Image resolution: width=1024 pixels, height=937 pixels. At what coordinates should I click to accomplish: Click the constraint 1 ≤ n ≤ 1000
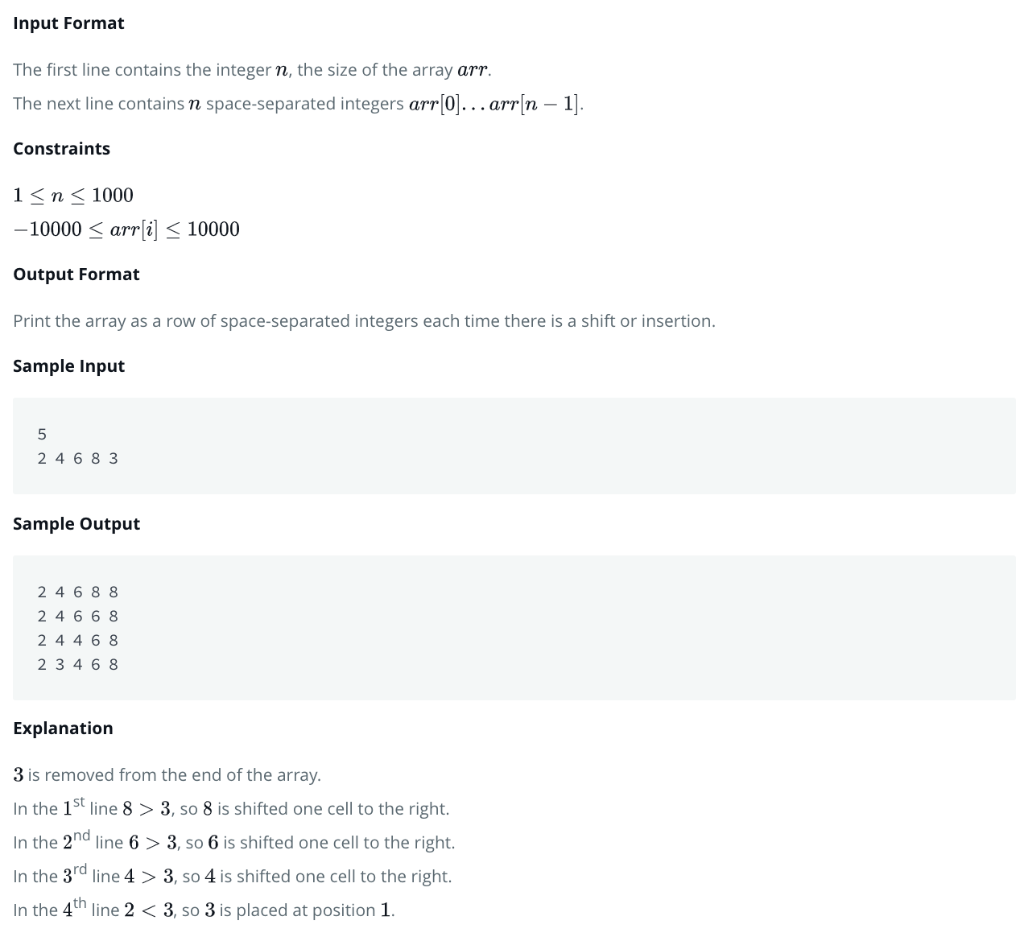pos(73,195)
